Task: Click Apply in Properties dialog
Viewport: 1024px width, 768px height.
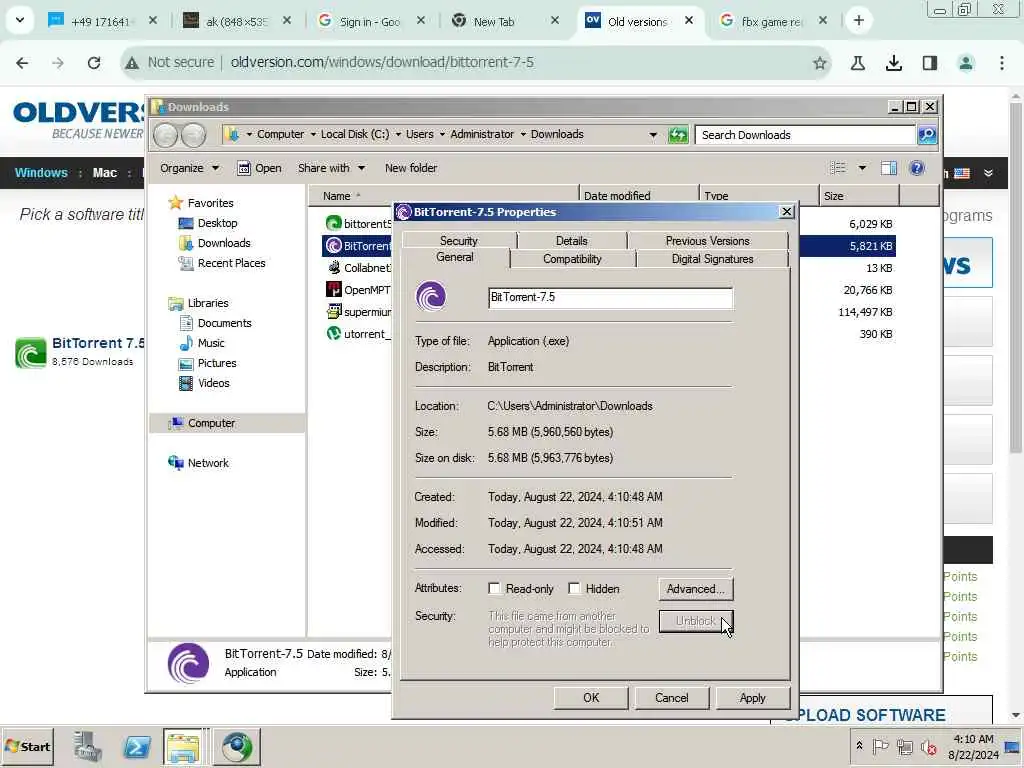Action: coord(752,697)
